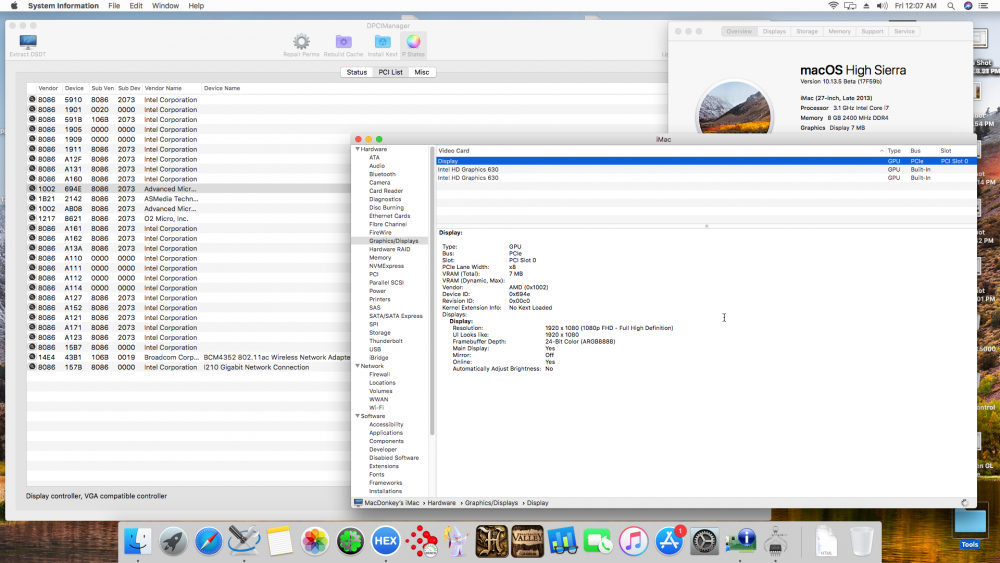Open Finder from the dock
This screenshot has height=563, width=1000.
(138, 541)
